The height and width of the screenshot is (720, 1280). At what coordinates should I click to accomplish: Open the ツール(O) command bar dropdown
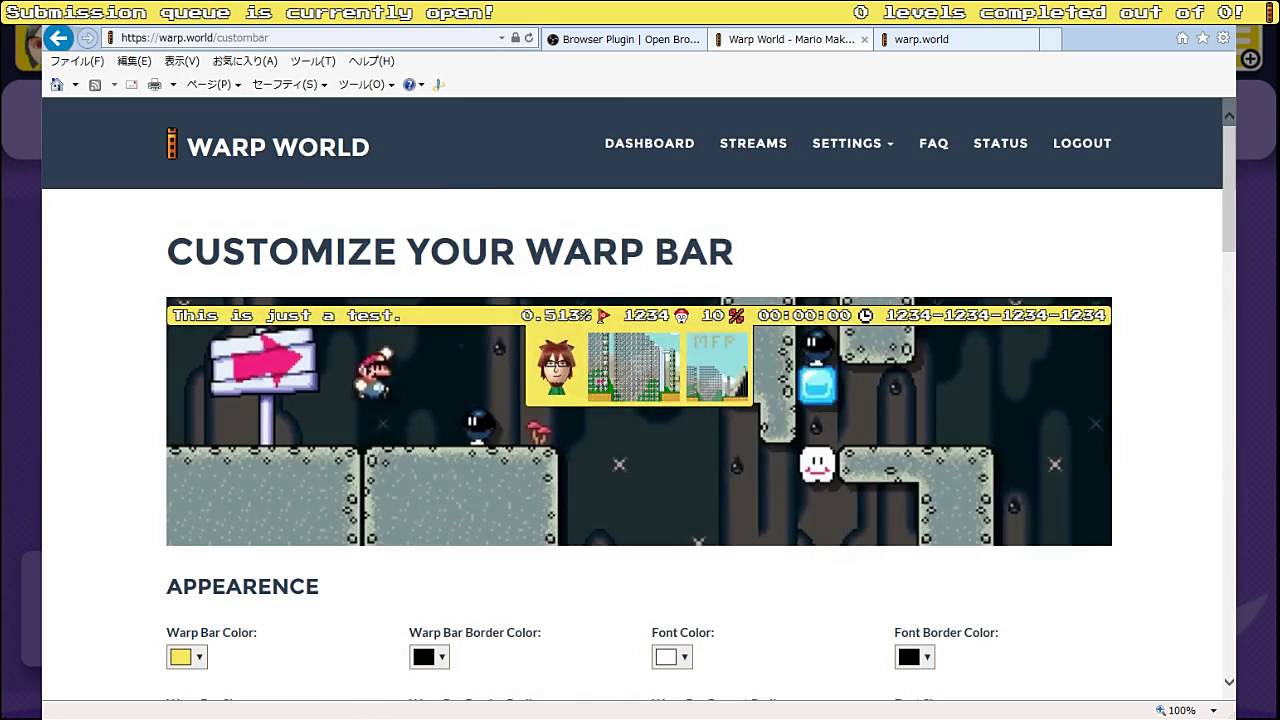click(366, 85)
